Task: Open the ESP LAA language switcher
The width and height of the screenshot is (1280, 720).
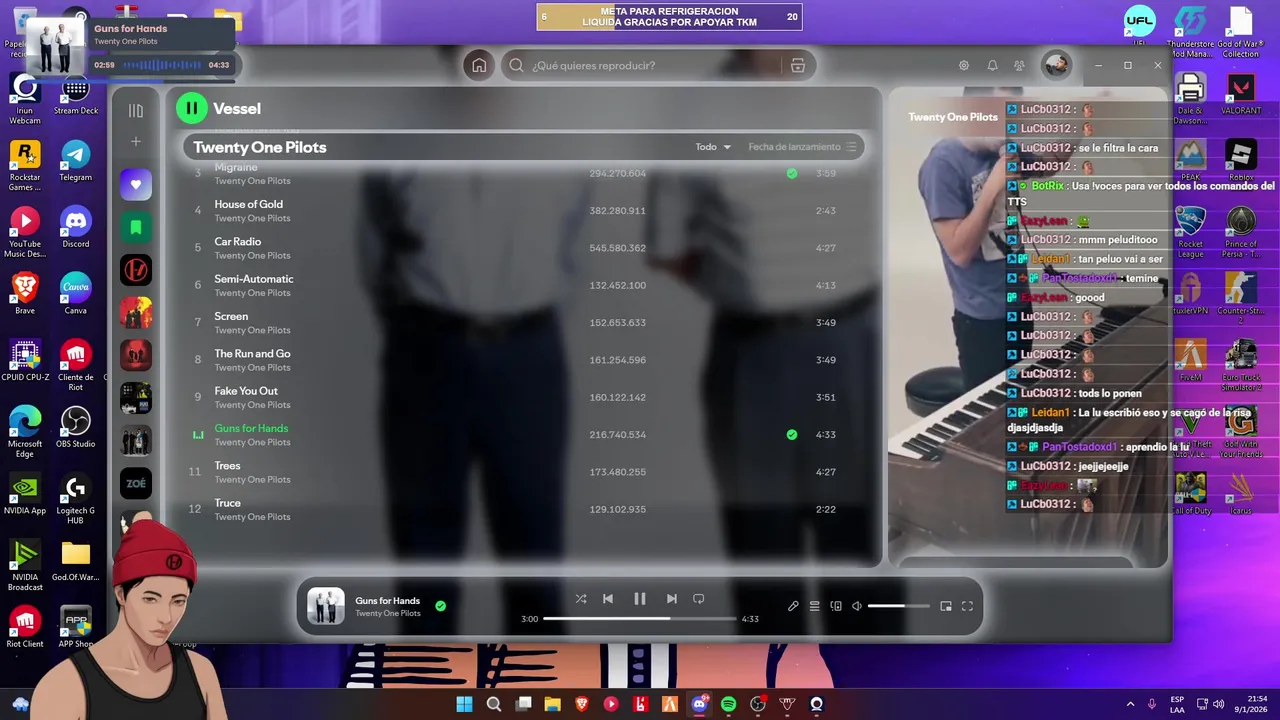Action: click(1177, 704)
